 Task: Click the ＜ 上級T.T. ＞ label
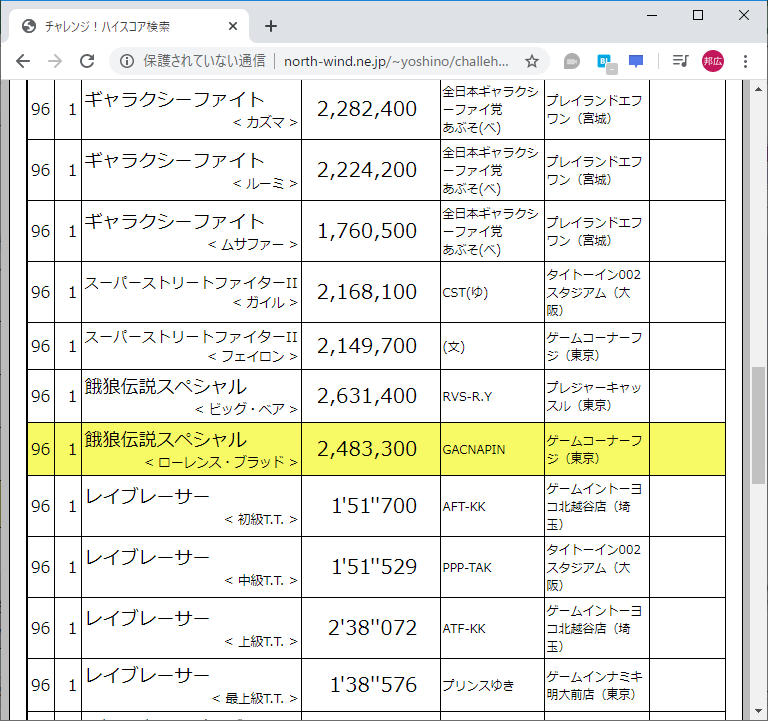pyautogui.click(x=261, y=641)
